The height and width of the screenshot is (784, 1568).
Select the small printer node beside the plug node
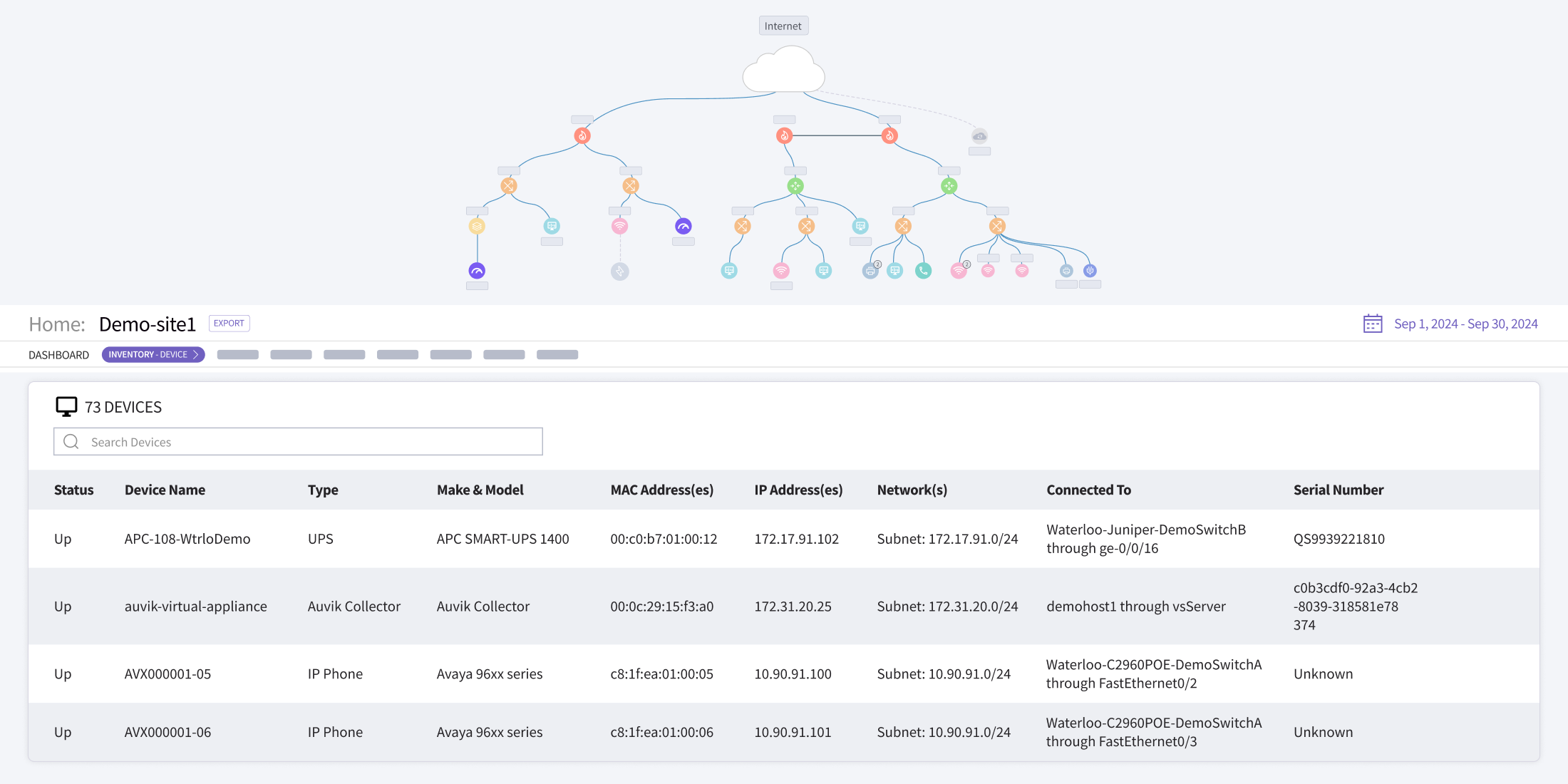pyautogui.click(x=1066, y=271)
